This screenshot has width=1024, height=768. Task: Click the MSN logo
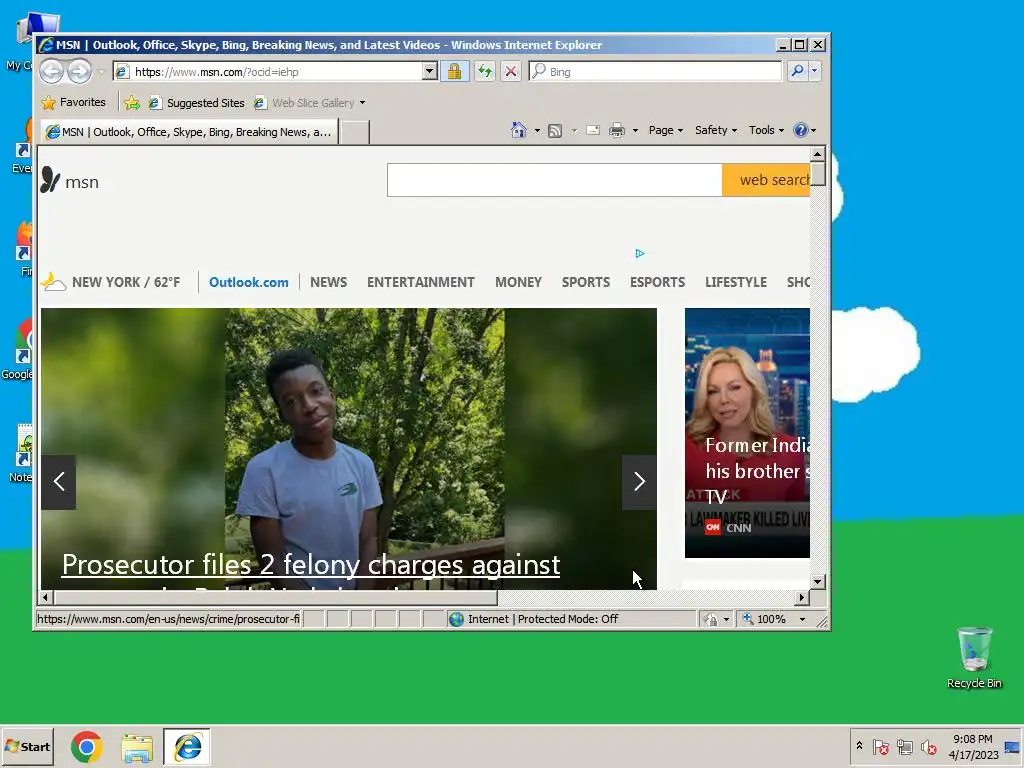[69, 180]
